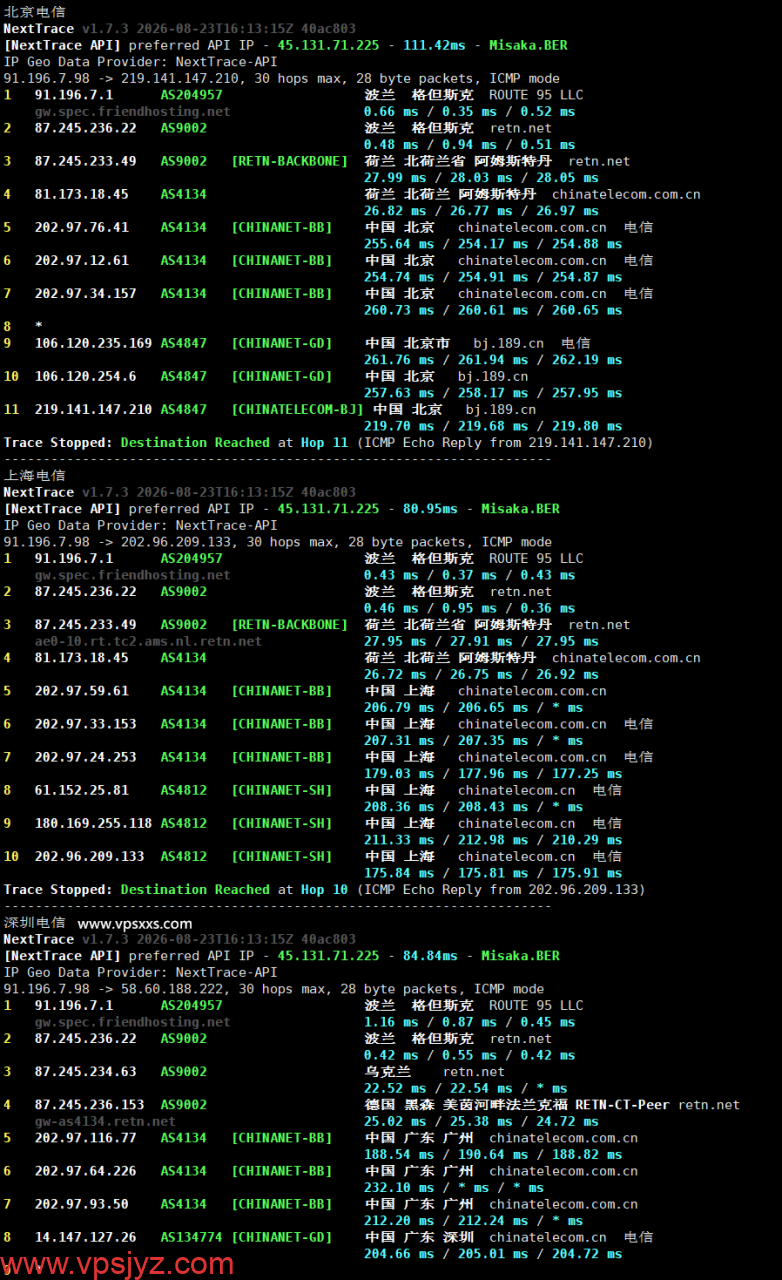
Task: Select latency line starting 219.70 ms
Action: coord(494,426)
